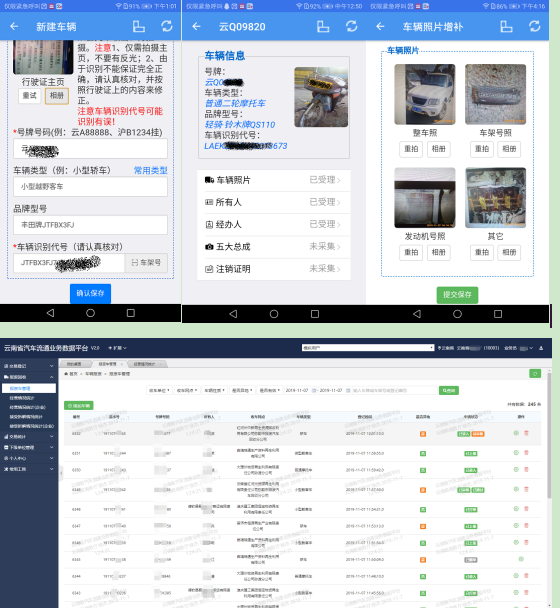Tap 常用类型 link
Screen dimensions: 560x608
pos(150,170)
